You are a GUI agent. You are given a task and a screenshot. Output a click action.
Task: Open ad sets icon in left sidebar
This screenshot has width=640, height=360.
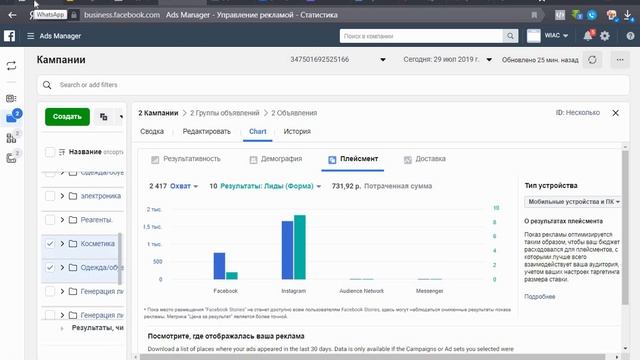pos(11,138)
